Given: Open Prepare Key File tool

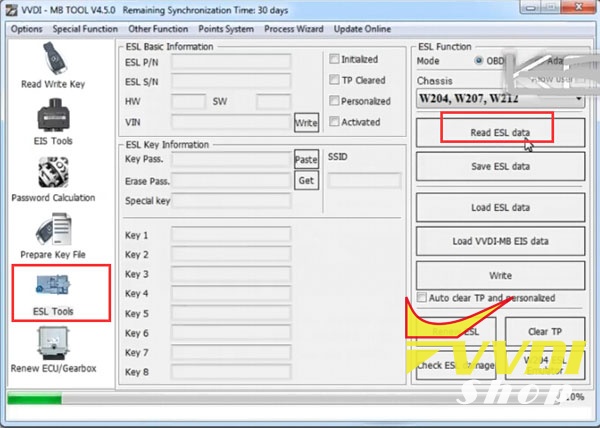Looking at the screenshot, I should pyautogui.click(x=52, y=236).
